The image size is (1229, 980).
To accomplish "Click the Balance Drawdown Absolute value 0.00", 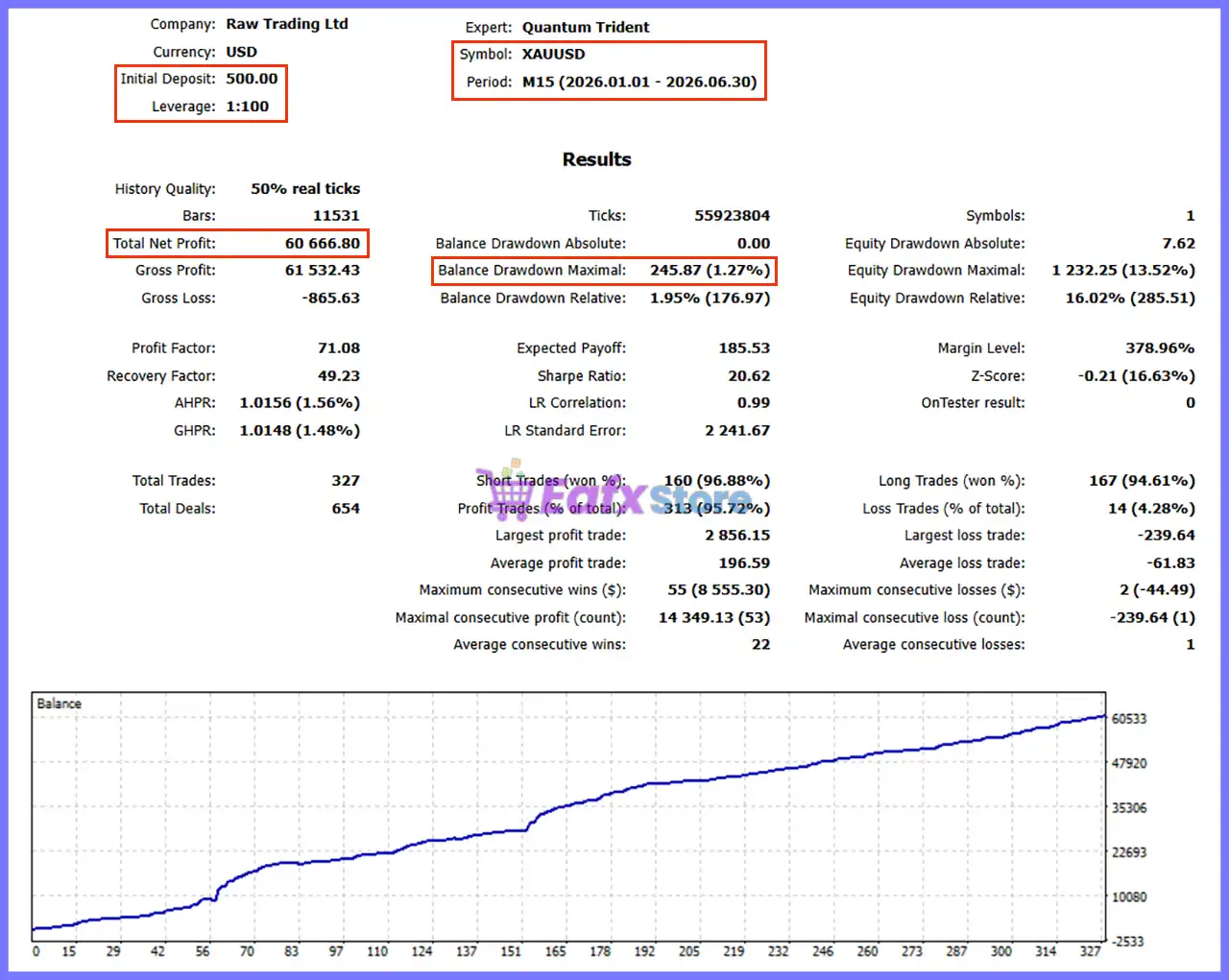I will tap(754, 244).
